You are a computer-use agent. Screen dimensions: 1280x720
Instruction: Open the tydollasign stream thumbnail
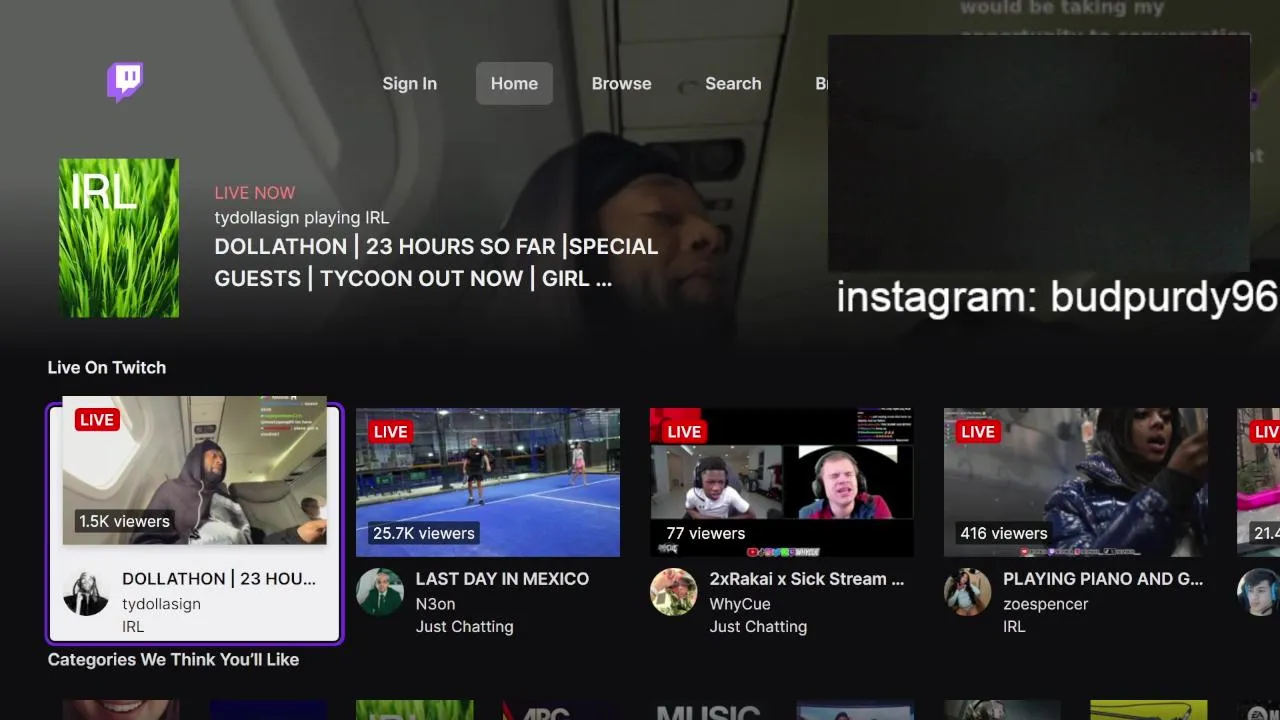point(195,471)
